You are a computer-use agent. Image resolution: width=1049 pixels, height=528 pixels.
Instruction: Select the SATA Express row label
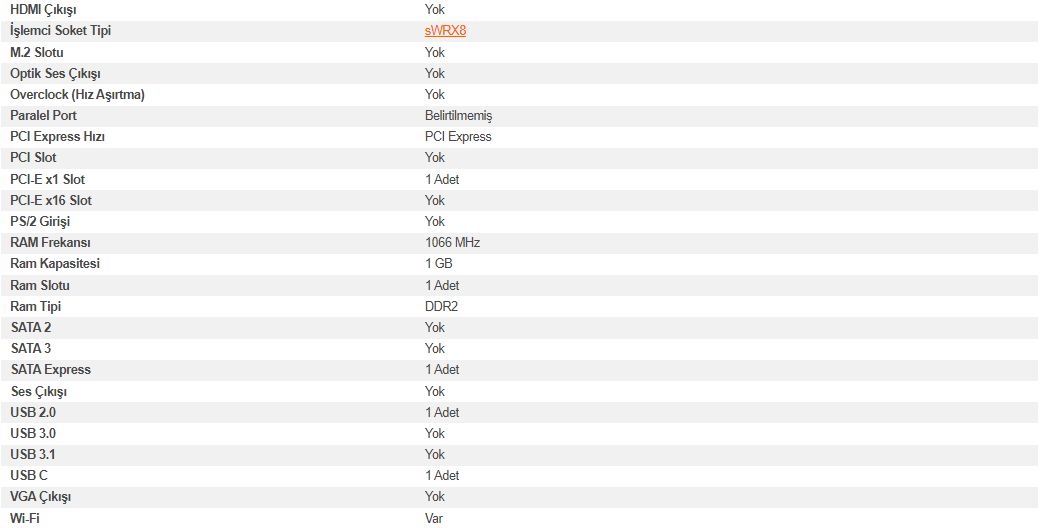click(x=50, y=370)
